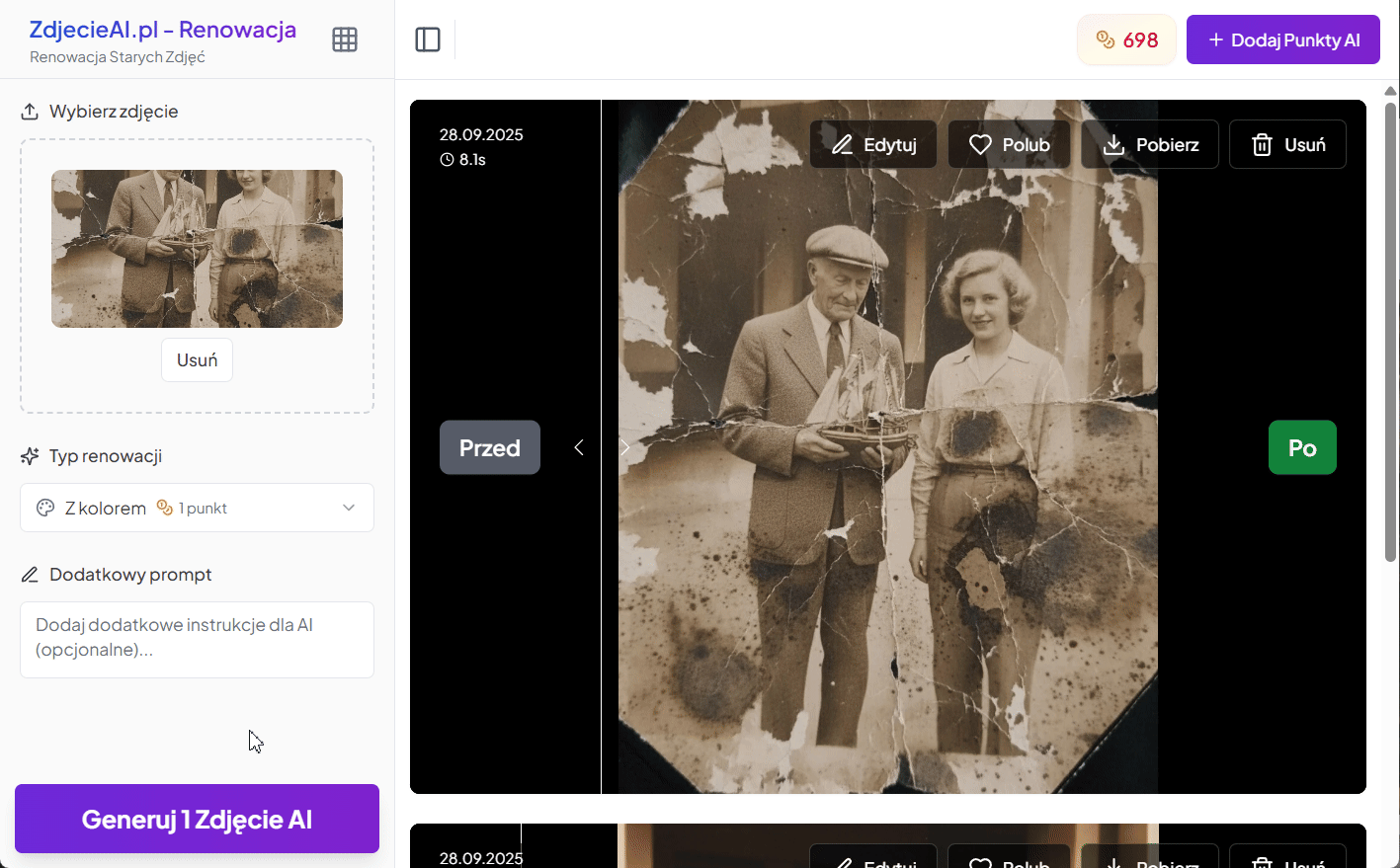Click the 698 points coin balance
Viewport: 1400px width, 868px height.
point(1126,39)
